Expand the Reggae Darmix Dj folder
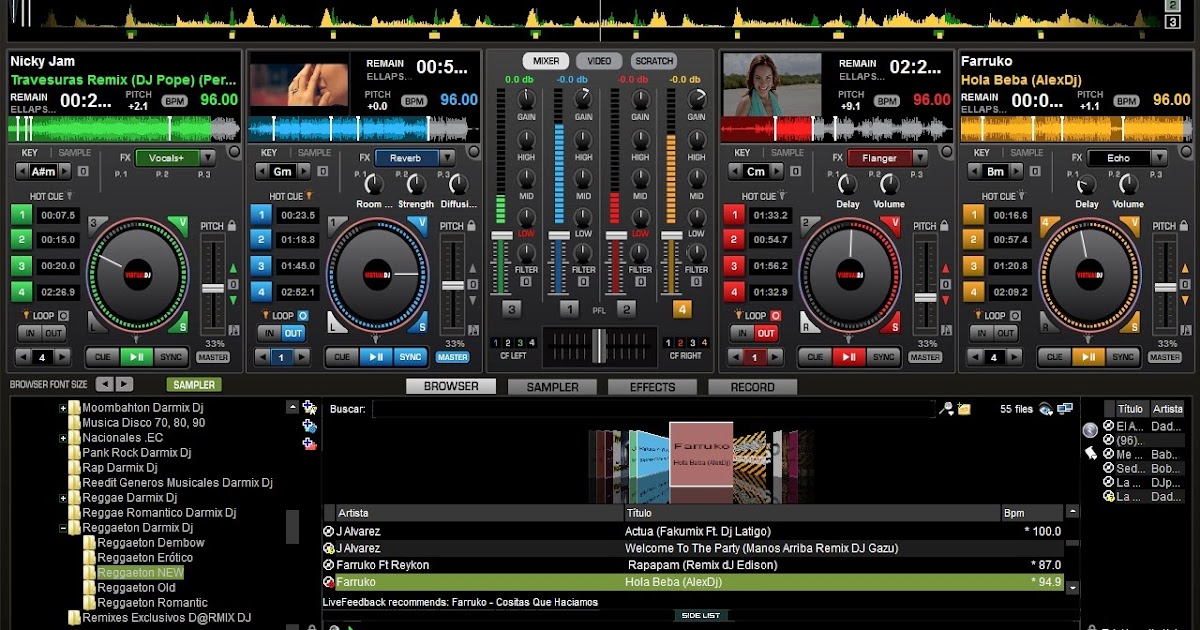Screen dimensions: 1200x630 pos(62,498)
